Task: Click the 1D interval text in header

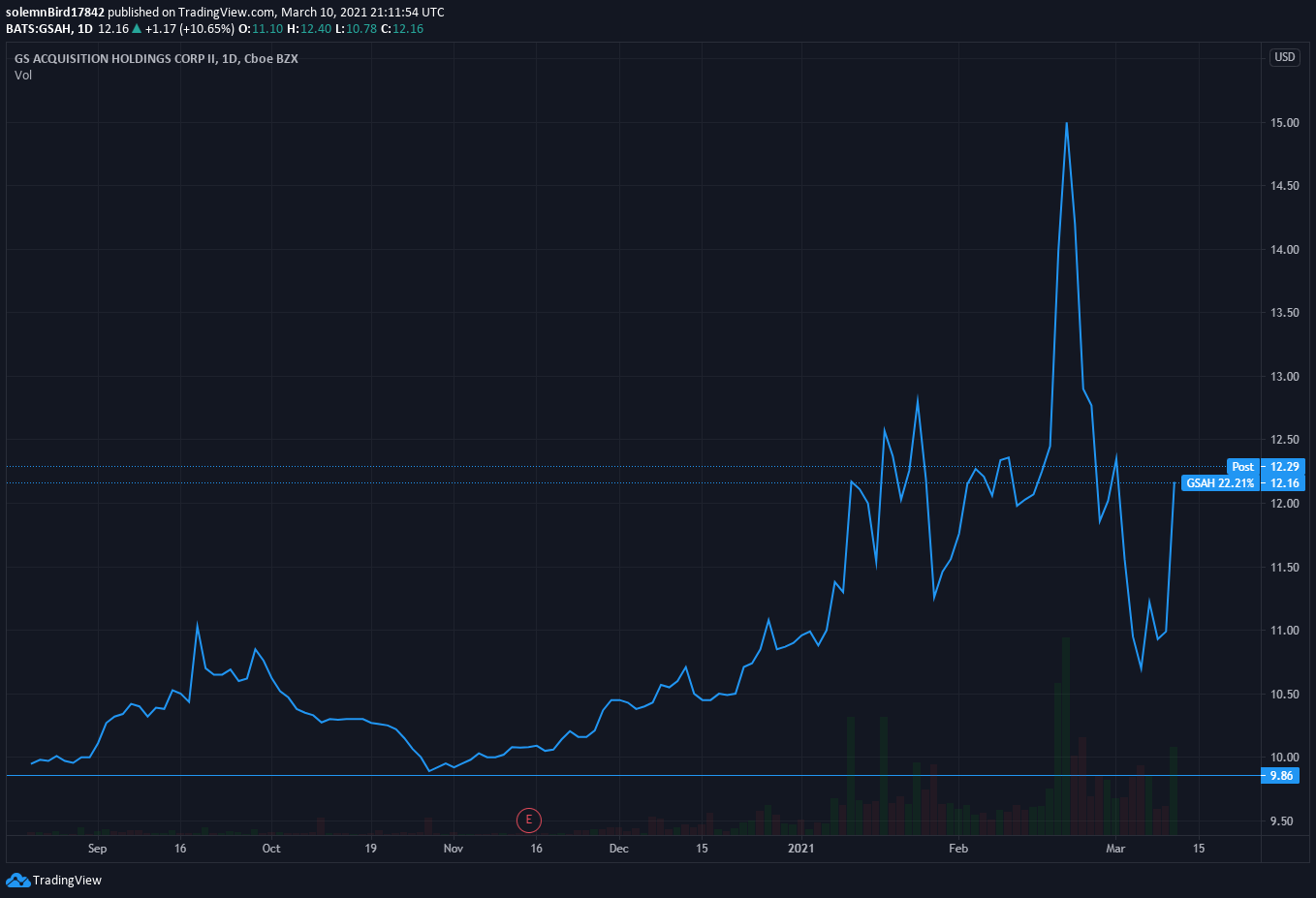Action: point(85,29)
